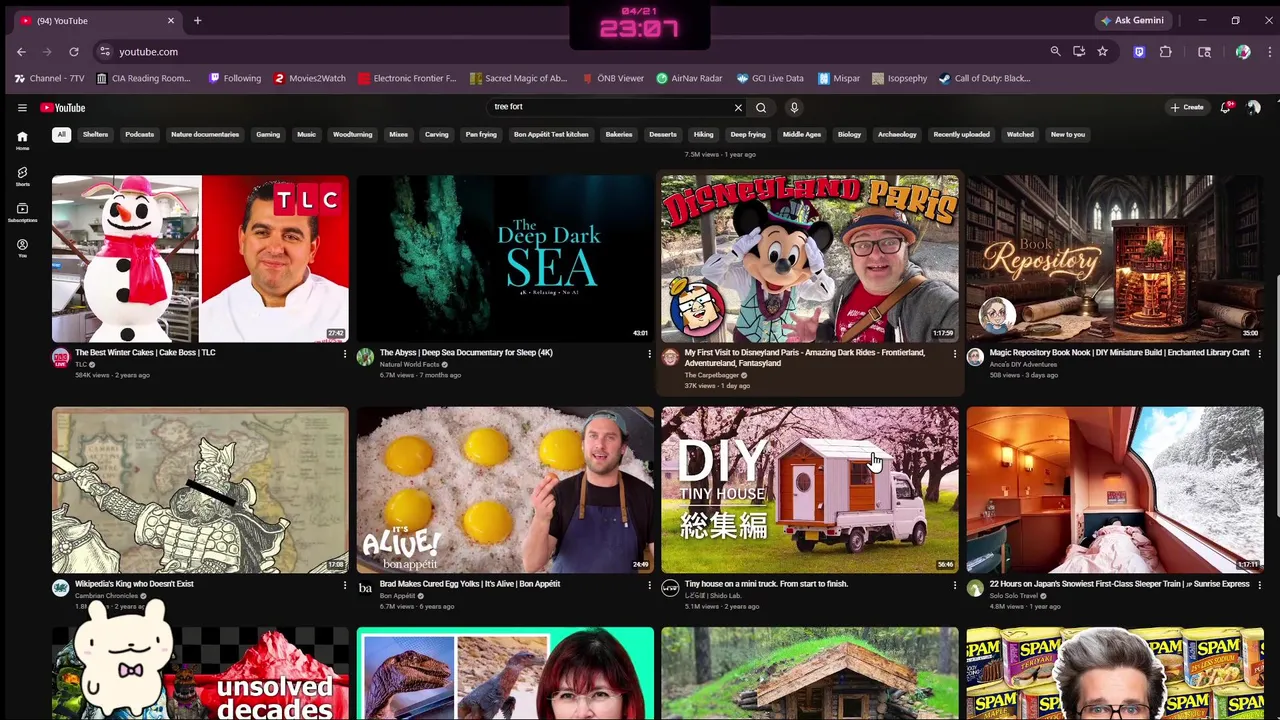Play the Book Repository thumbnail
Screen dimensions: 1280x720
click(x=1115, y=258)
